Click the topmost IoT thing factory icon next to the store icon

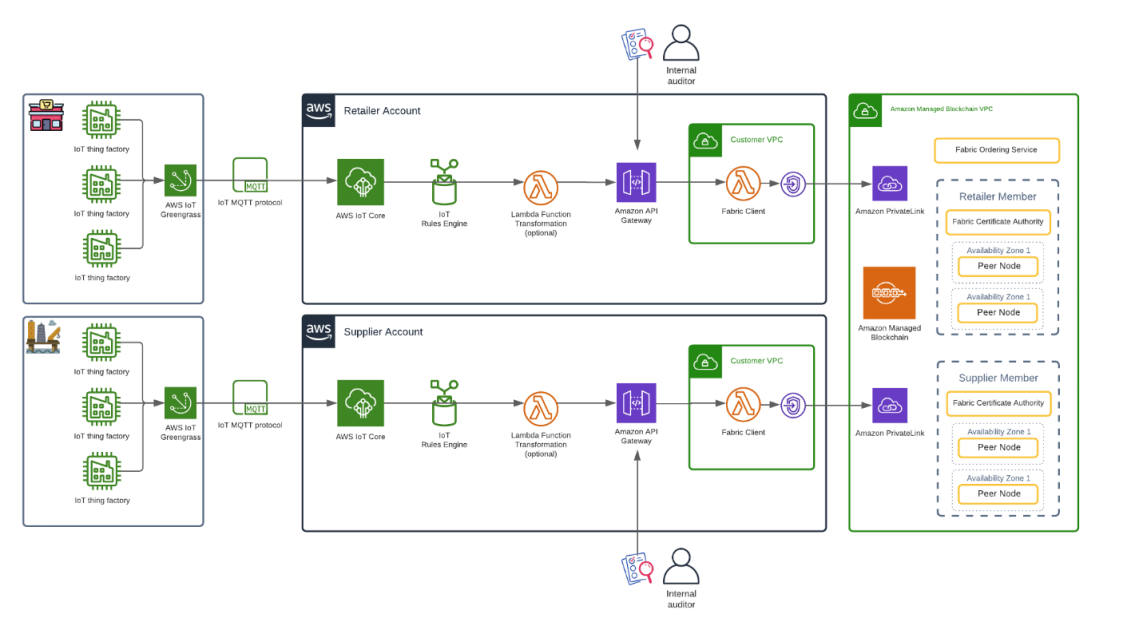(101, 120)
